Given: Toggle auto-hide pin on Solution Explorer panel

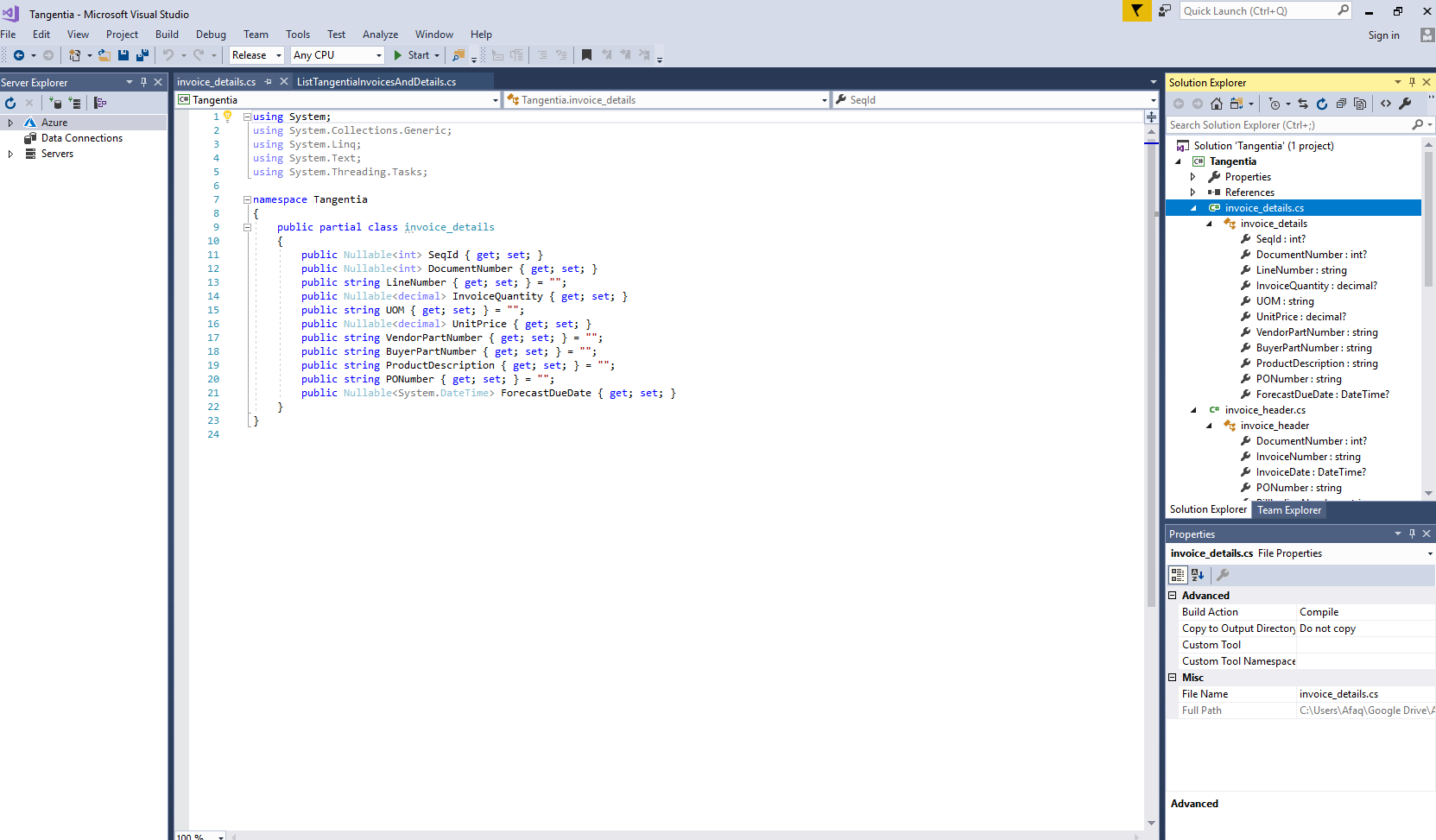Looking at the screenshot, I should [1413, 82].
